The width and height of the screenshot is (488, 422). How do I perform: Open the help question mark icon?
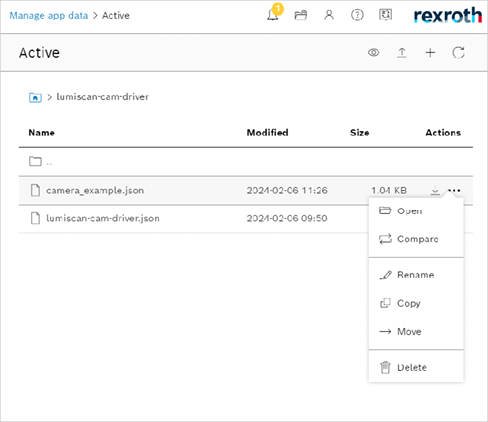coord(357,15)
